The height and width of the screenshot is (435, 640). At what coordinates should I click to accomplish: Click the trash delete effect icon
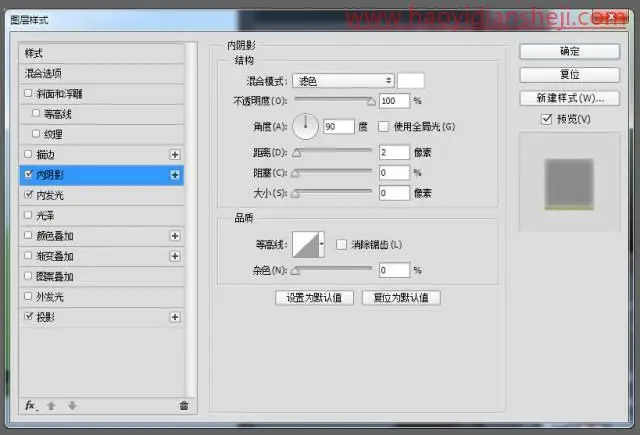click(184, 406)
